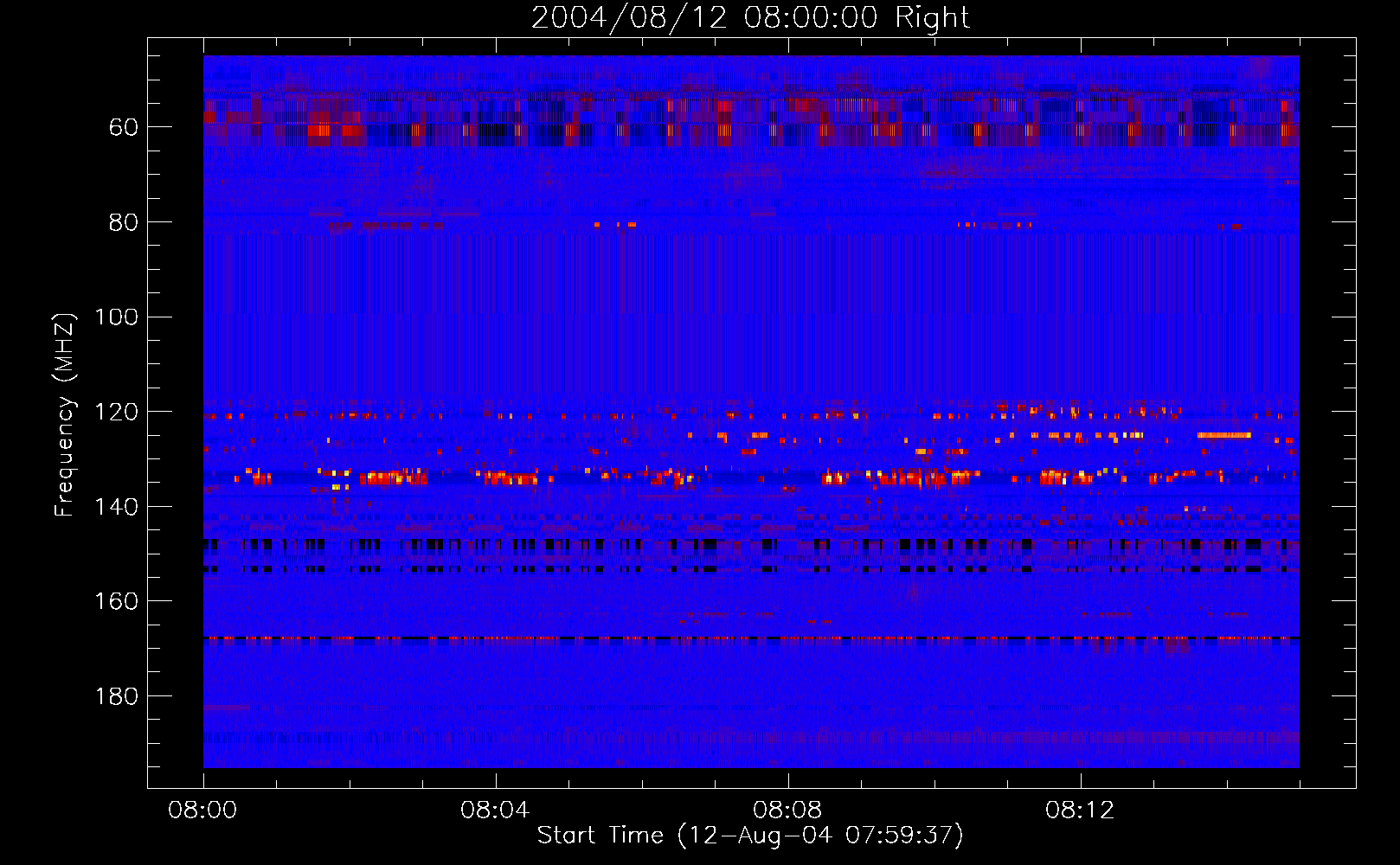Click the 08:08 time tick label
Image resolution: width=1400 pixels, height=865 pixels.
(787, 811)
